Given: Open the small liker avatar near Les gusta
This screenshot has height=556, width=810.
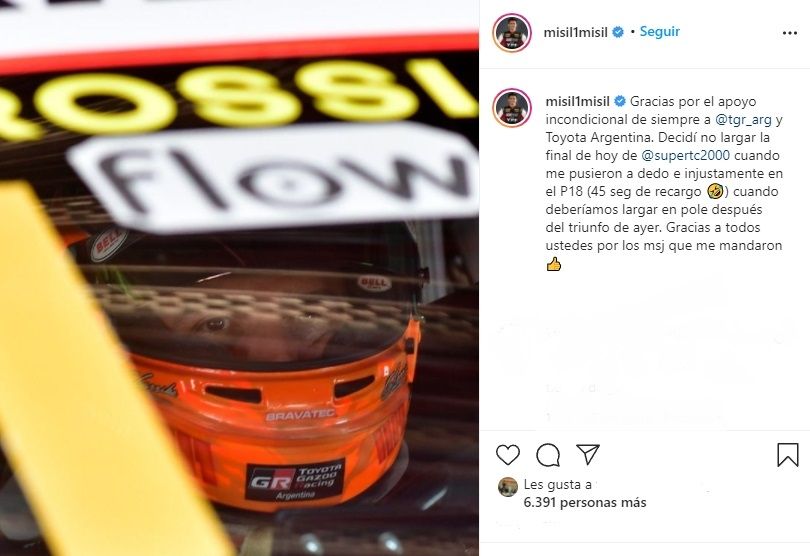Looking at the screenshot, I should 508,487.
